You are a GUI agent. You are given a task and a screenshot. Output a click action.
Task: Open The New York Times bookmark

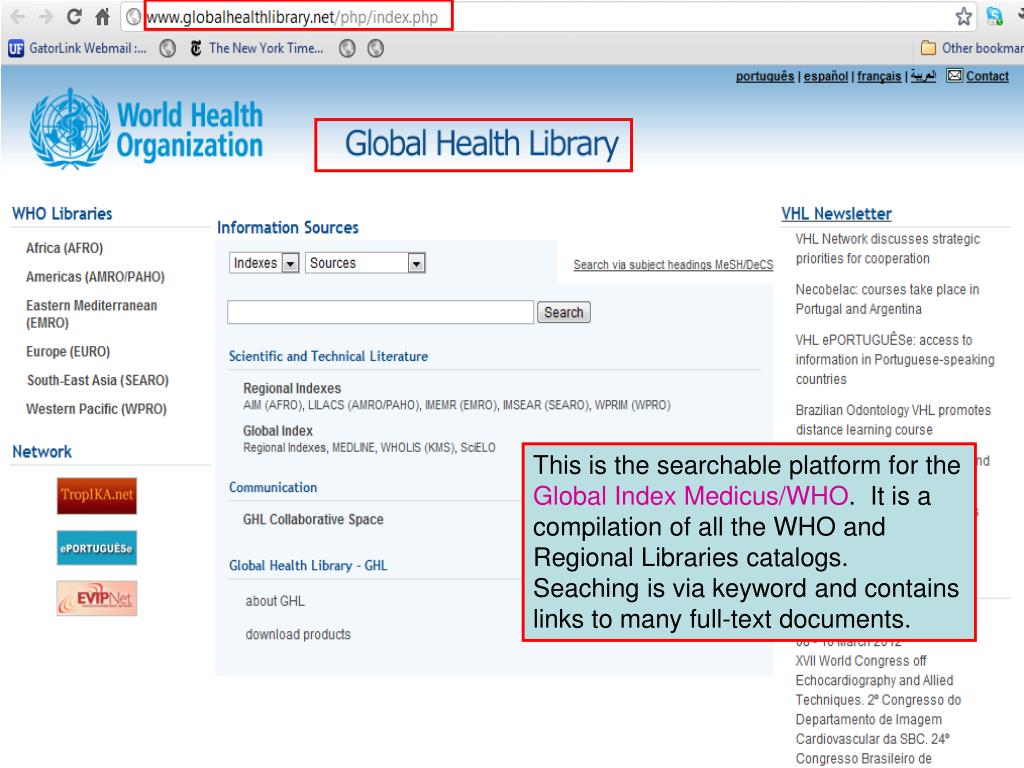point(256,48)
